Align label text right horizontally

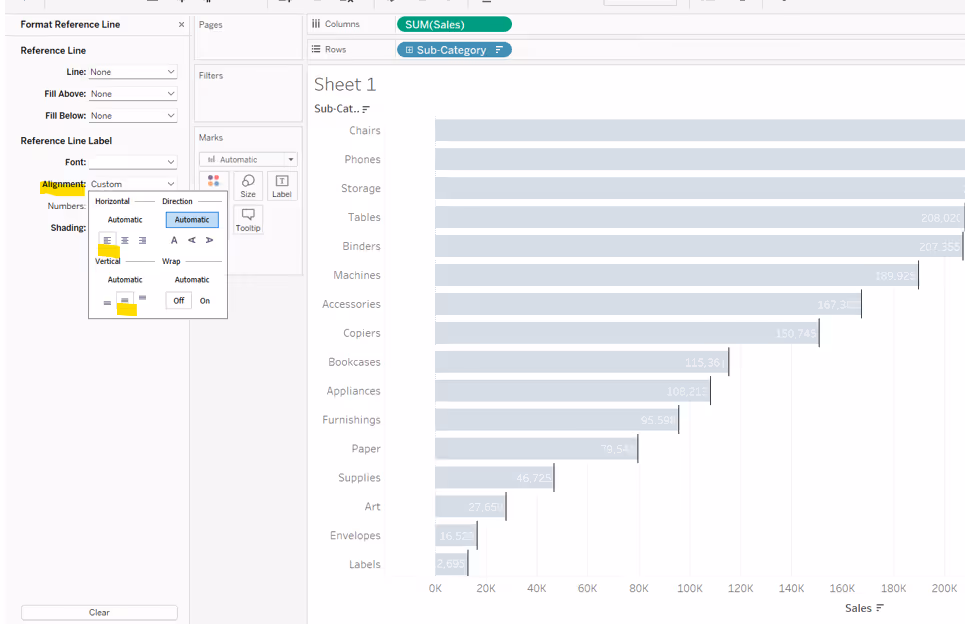tap(142, 241)
